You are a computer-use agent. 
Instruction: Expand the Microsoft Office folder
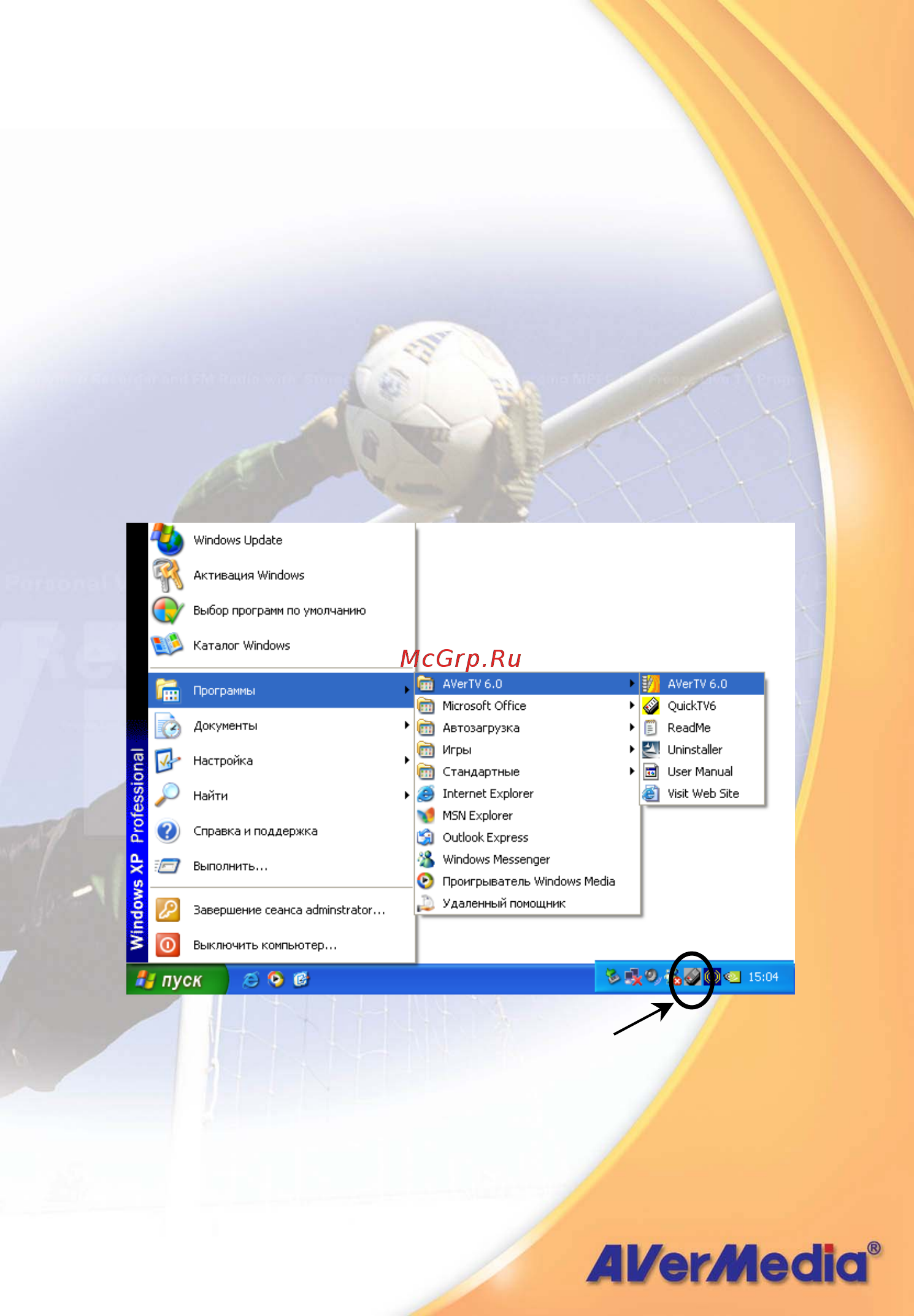tap(527, 706)
